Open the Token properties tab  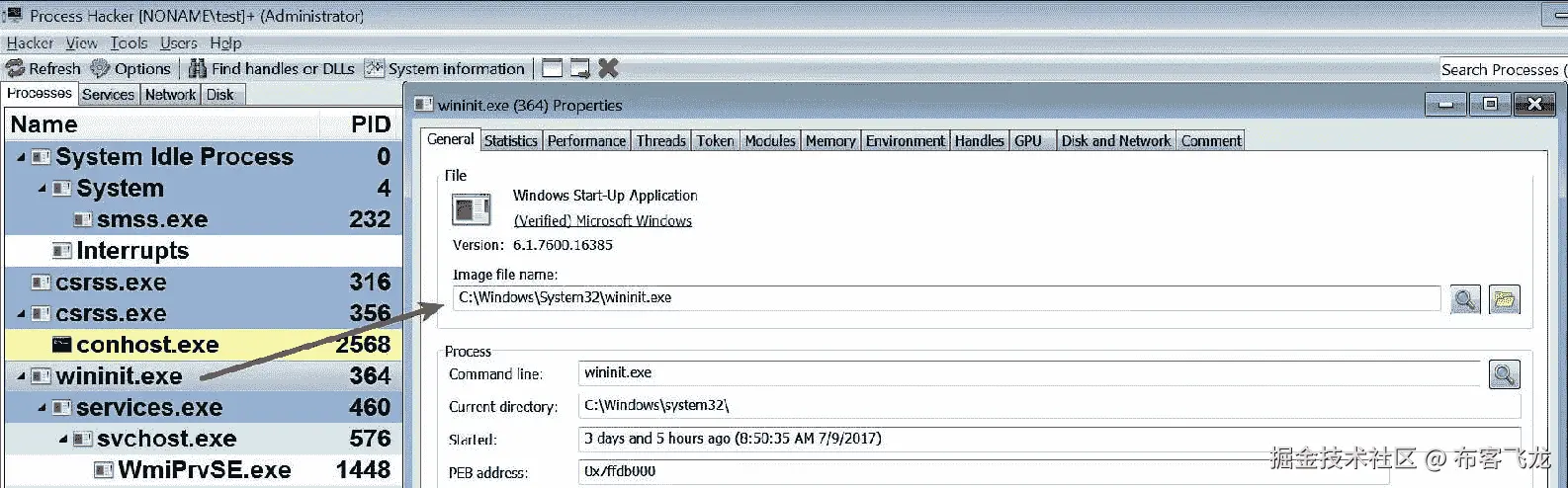point(715,141)
